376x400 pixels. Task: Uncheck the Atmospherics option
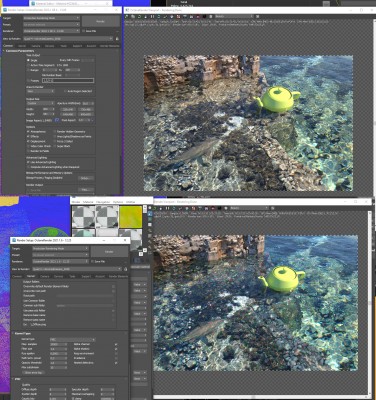point(28,132)
